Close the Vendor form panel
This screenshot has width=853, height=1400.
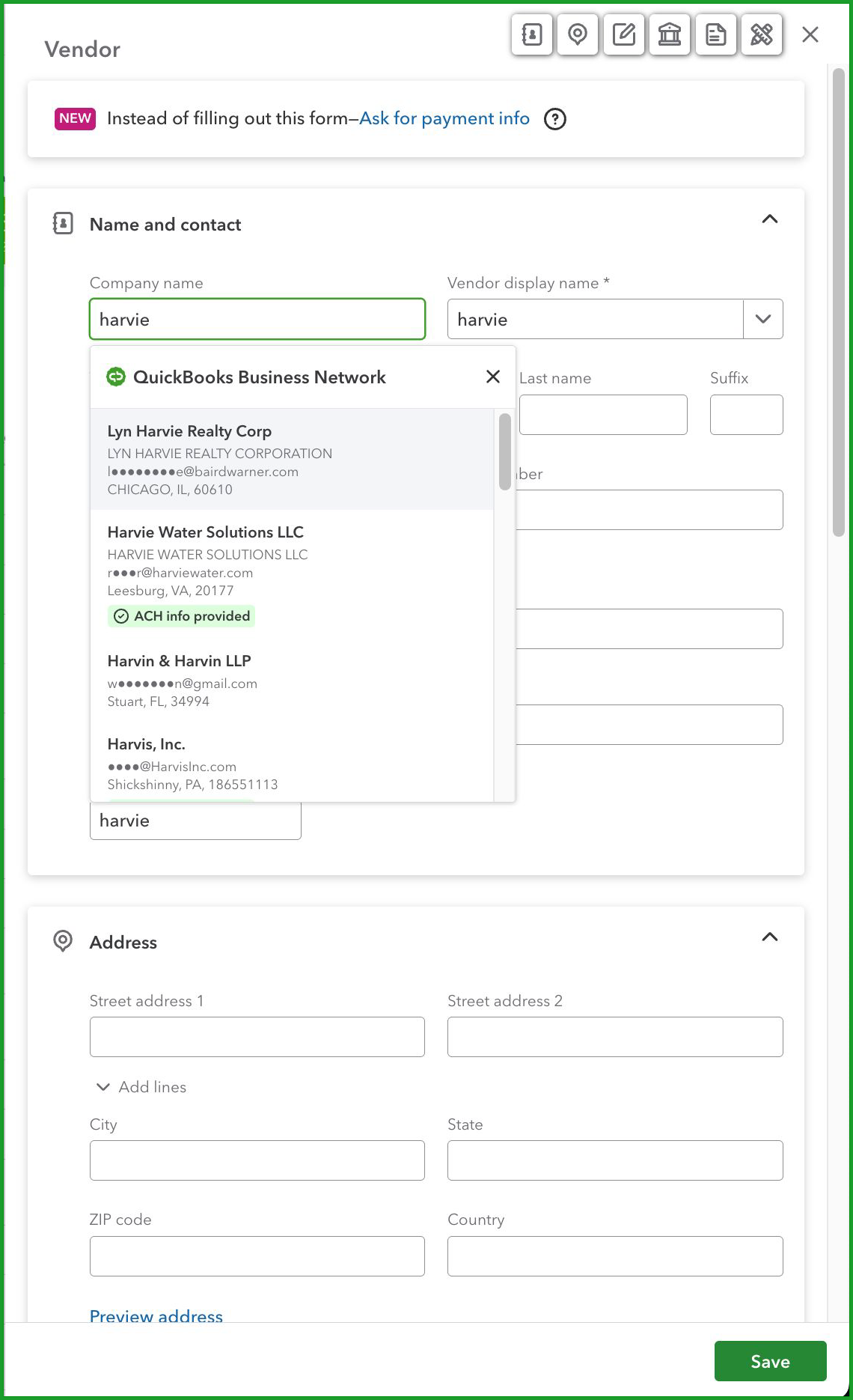tap(810, 34)
